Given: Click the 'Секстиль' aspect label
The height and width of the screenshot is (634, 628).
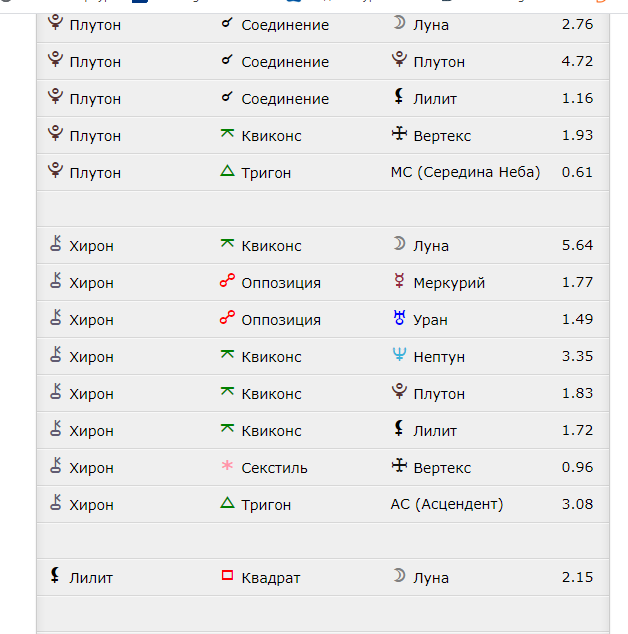Looking at the screenshot, I should pos(274,468).
